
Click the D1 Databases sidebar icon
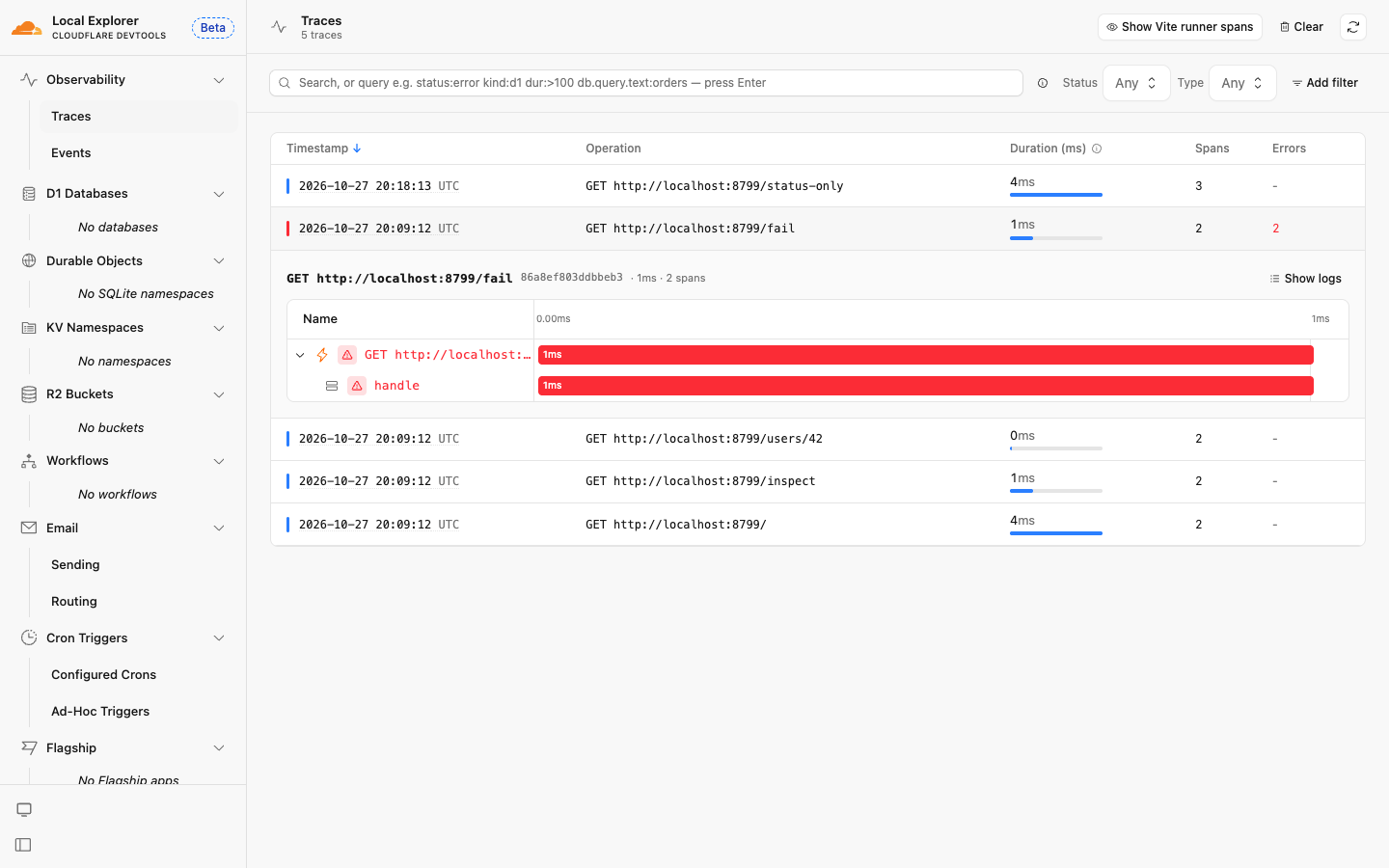(x=29, y=194)
